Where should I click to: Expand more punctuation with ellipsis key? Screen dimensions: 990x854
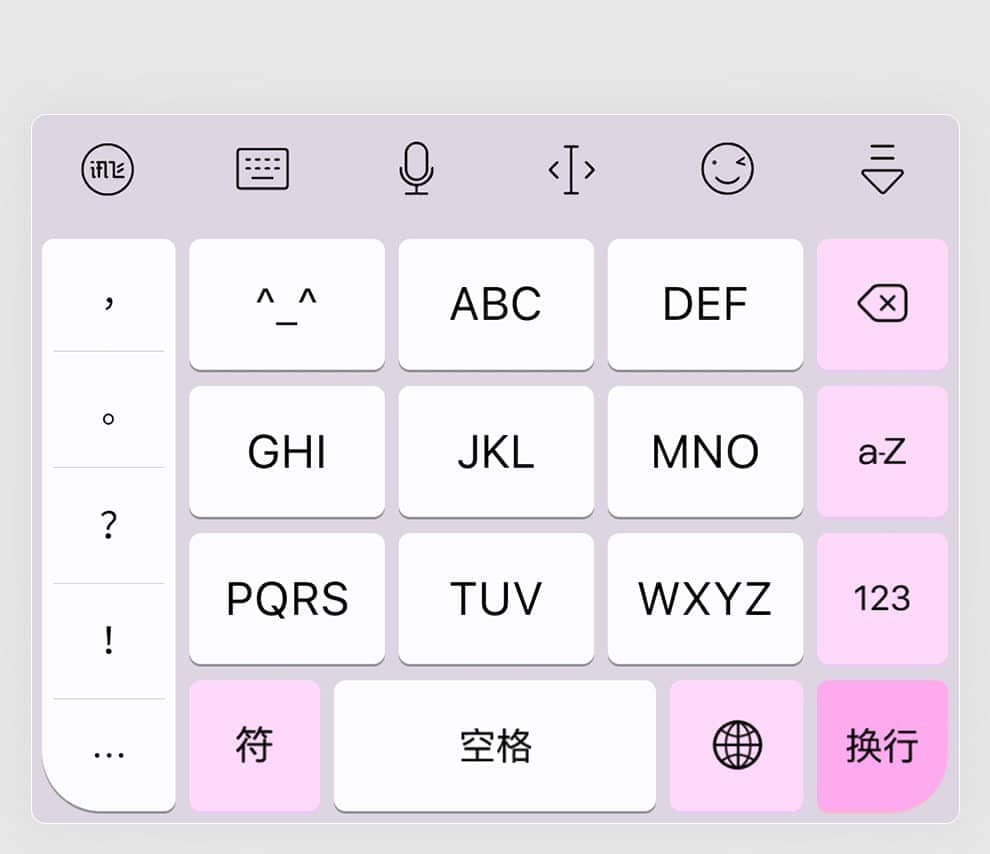click(109, 754)
